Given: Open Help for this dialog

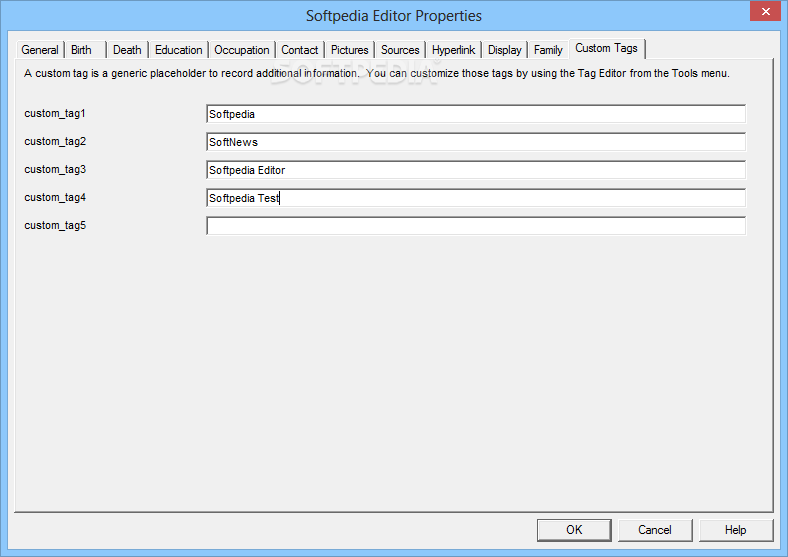Looking at the screenshot, I should (x=736, y=530).
